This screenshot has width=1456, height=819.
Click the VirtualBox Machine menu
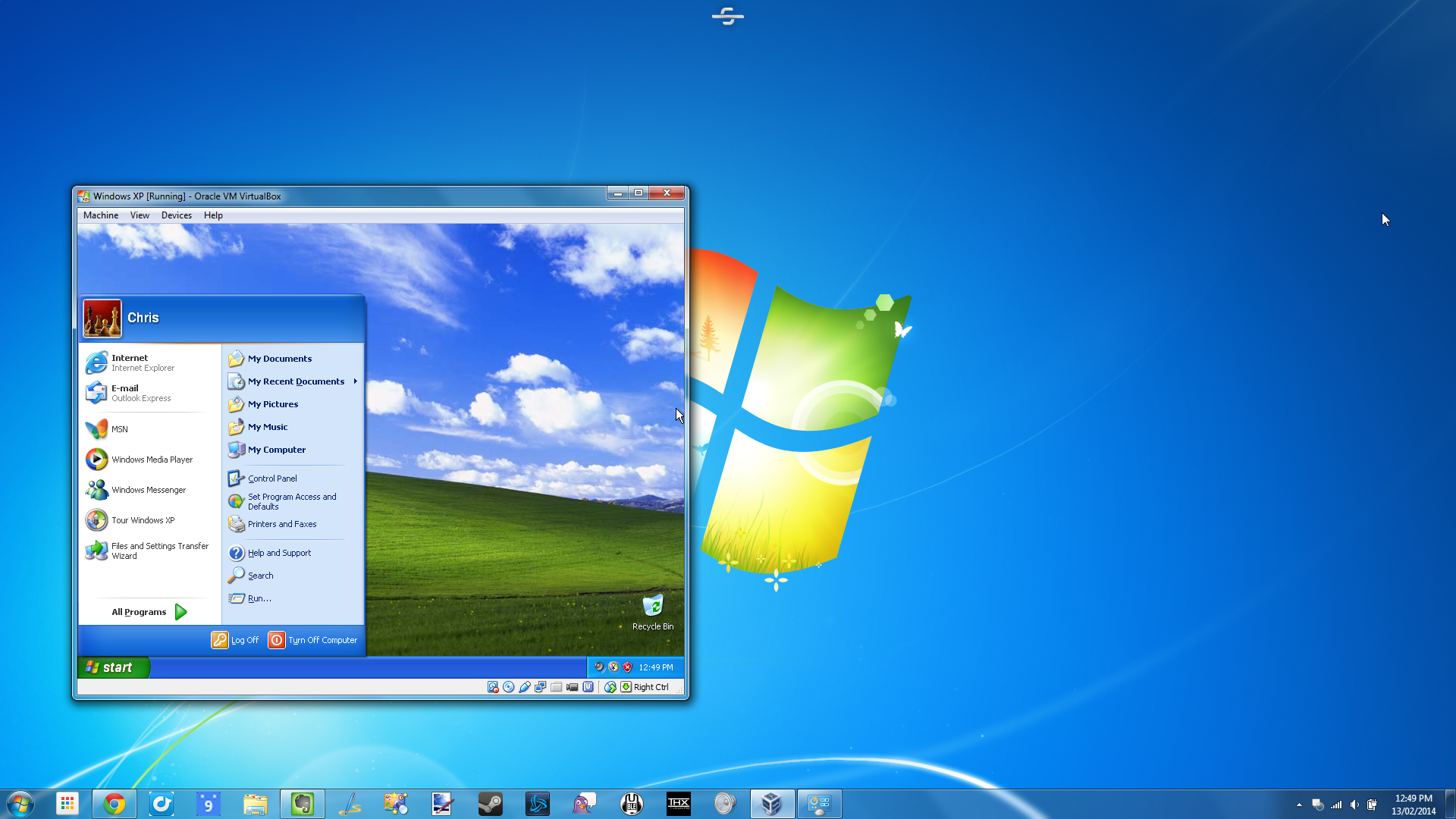pos(101,215)
